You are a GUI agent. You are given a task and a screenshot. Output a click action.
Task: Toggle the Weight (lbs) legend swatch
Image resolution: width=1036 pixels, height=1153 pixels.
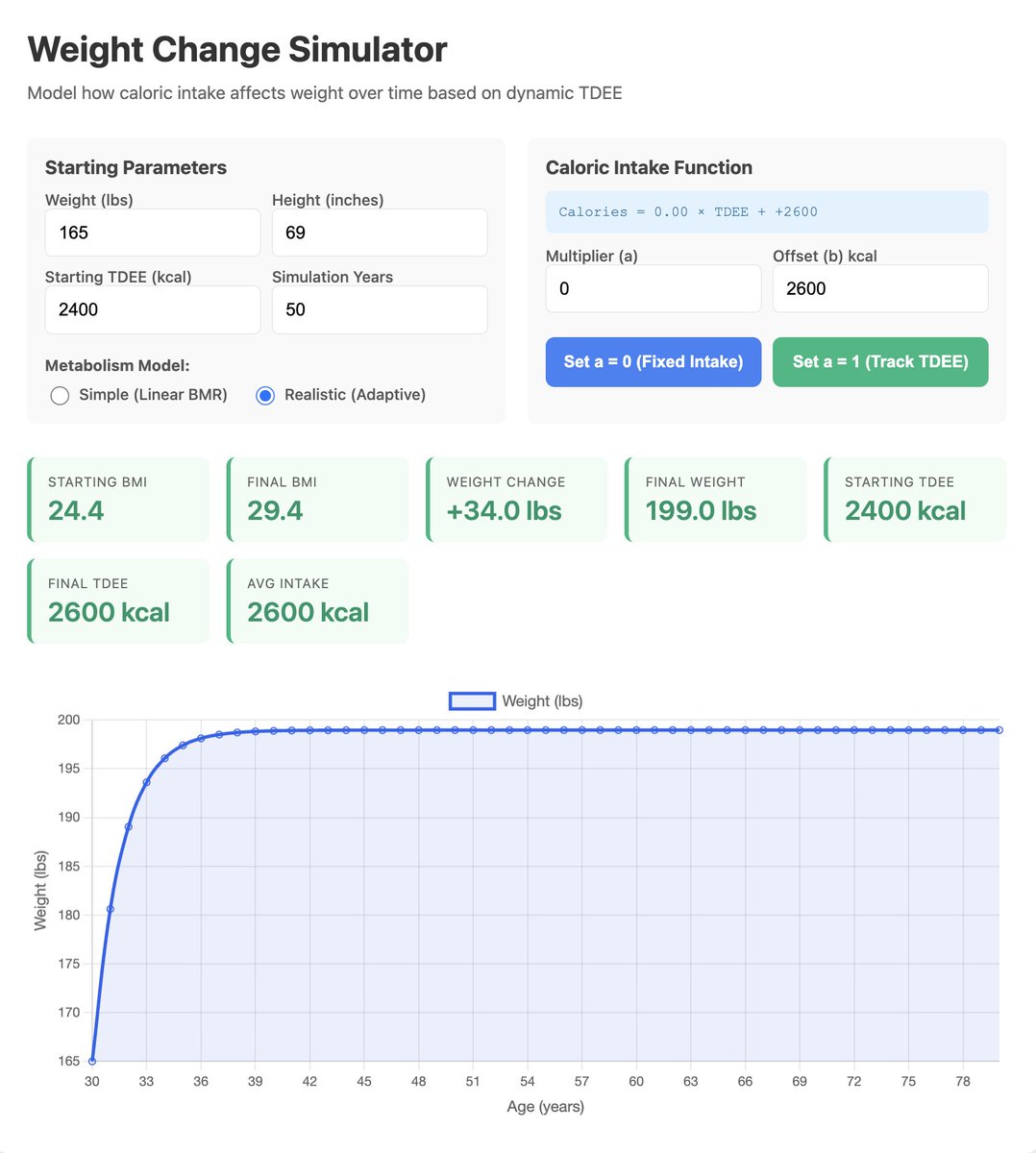pyautogui.click(x=472, y=701)
